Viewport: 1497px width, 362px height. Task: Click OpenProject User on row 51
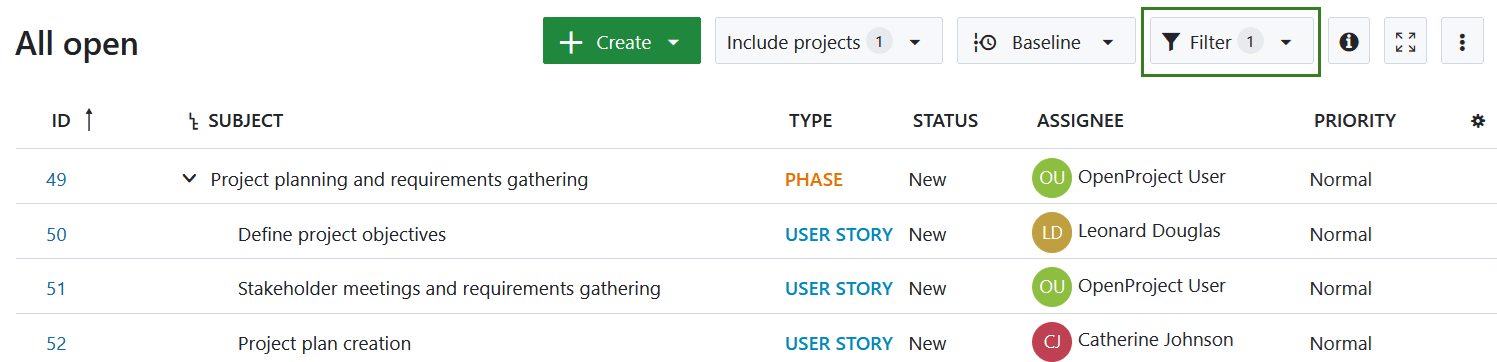1151,286
